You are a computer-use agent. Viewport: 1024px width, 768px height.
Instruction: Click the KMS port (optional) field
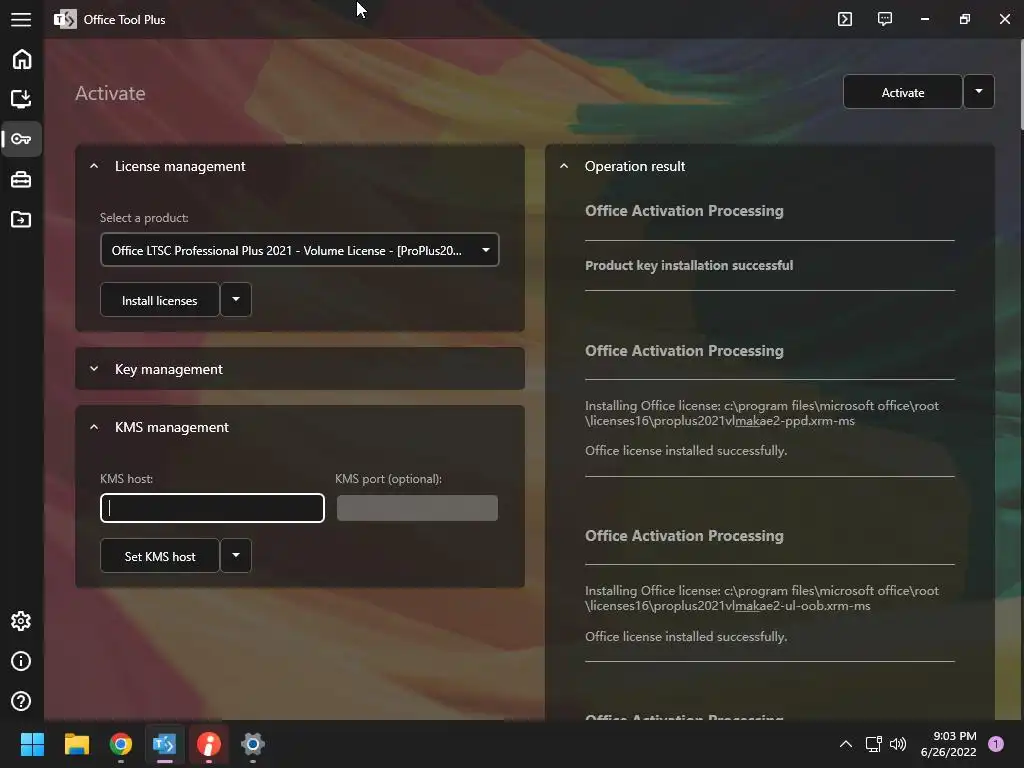click(417, 508)
